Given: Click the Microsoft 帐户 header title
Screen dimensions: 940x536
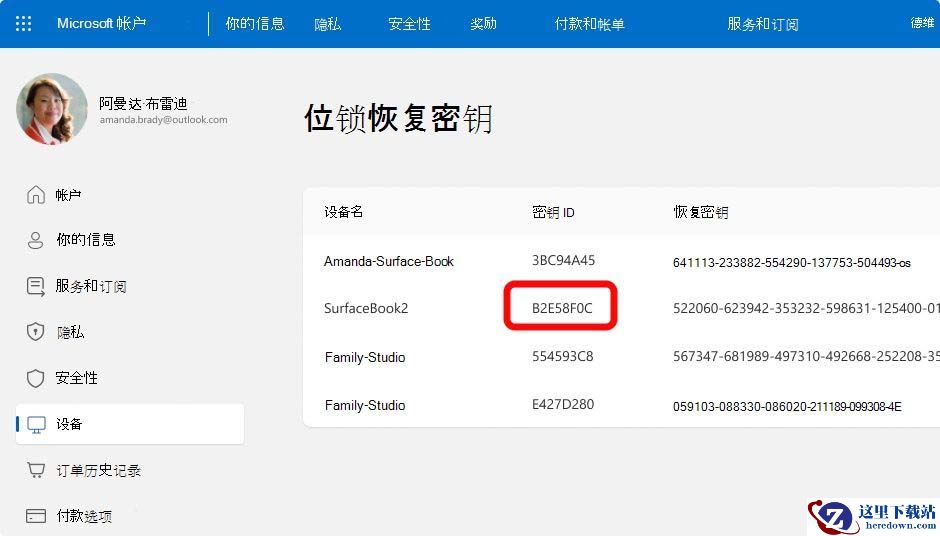Looking at the screenshot, I should (101, 23).
